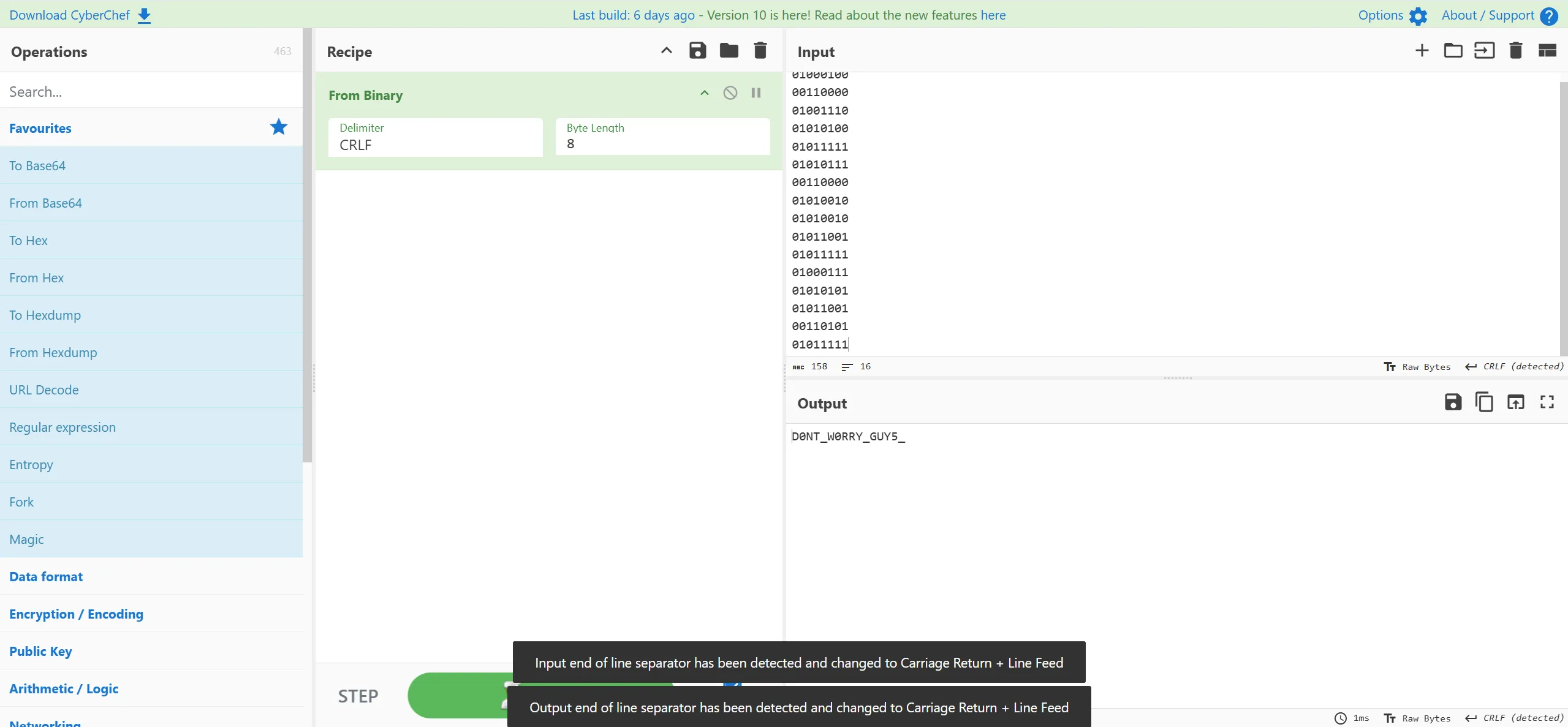Collapse the recipe operations chevron

coord(666,51)
